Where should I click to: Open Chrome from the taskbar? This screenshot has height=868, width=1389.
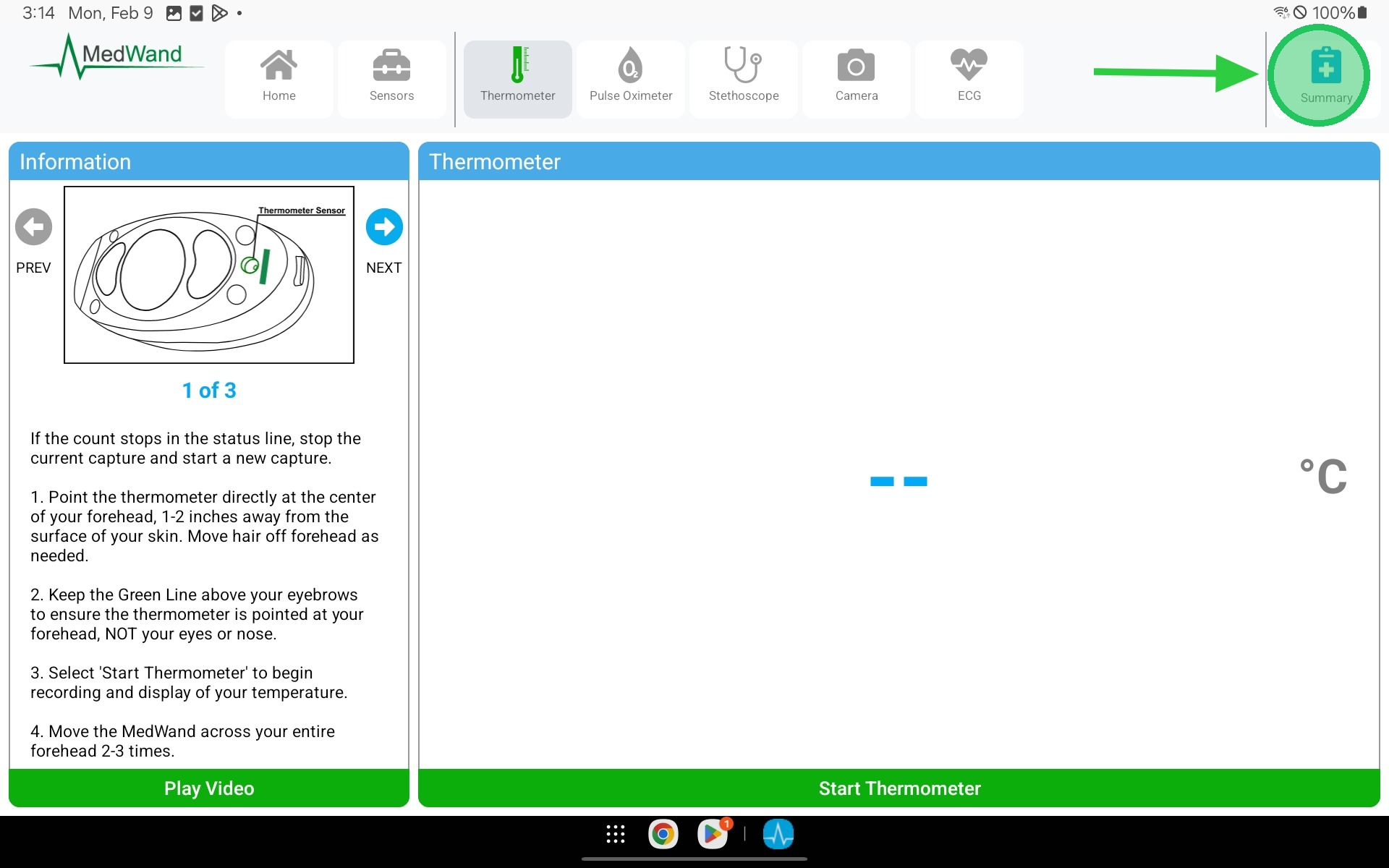(663, 834)
